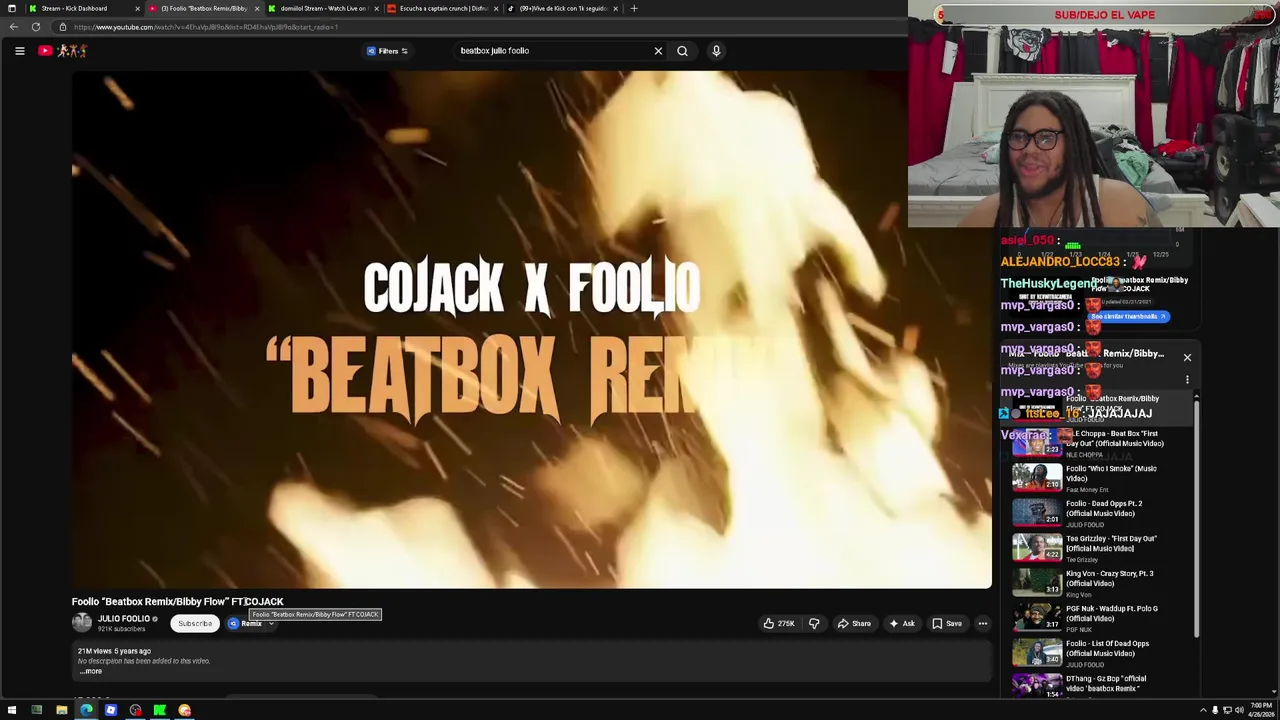Open the taskbar volume control
This screenshot has height=720, width=1280.
(1238, 710)
